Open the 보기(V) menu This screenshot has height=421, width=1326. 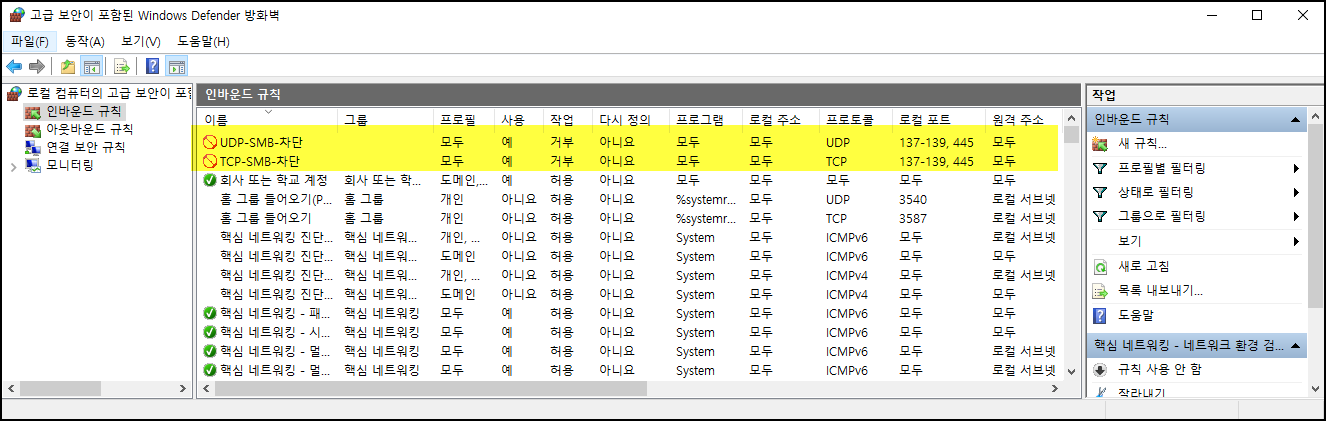tap(141, 41)
